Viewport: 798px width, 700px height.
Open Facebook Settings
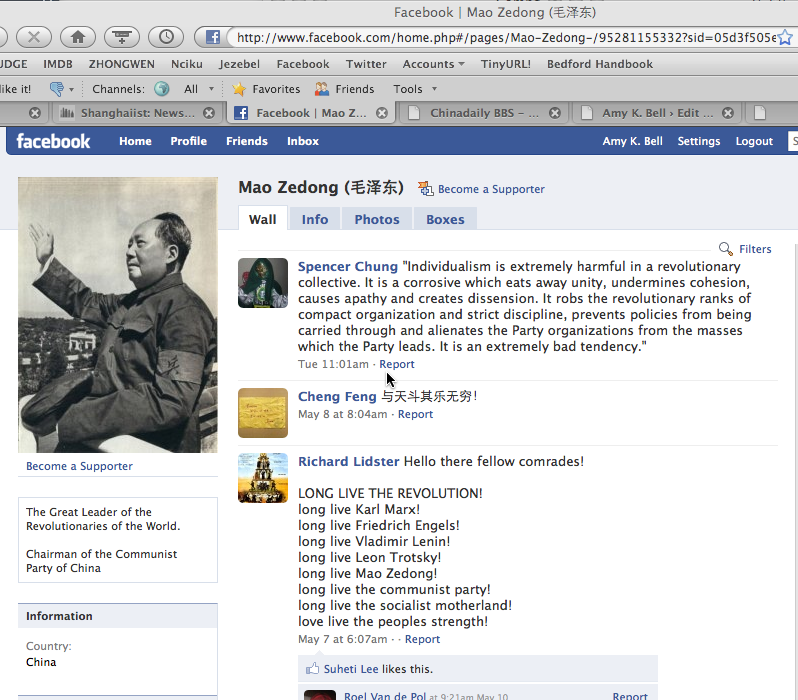click(x=699, y=141)
